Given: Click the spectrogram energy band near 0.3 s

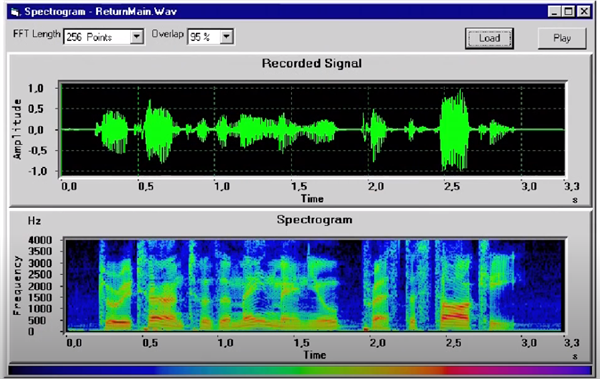Looking at the screenshot, I should pyautogui.click(x=118, y=322).
